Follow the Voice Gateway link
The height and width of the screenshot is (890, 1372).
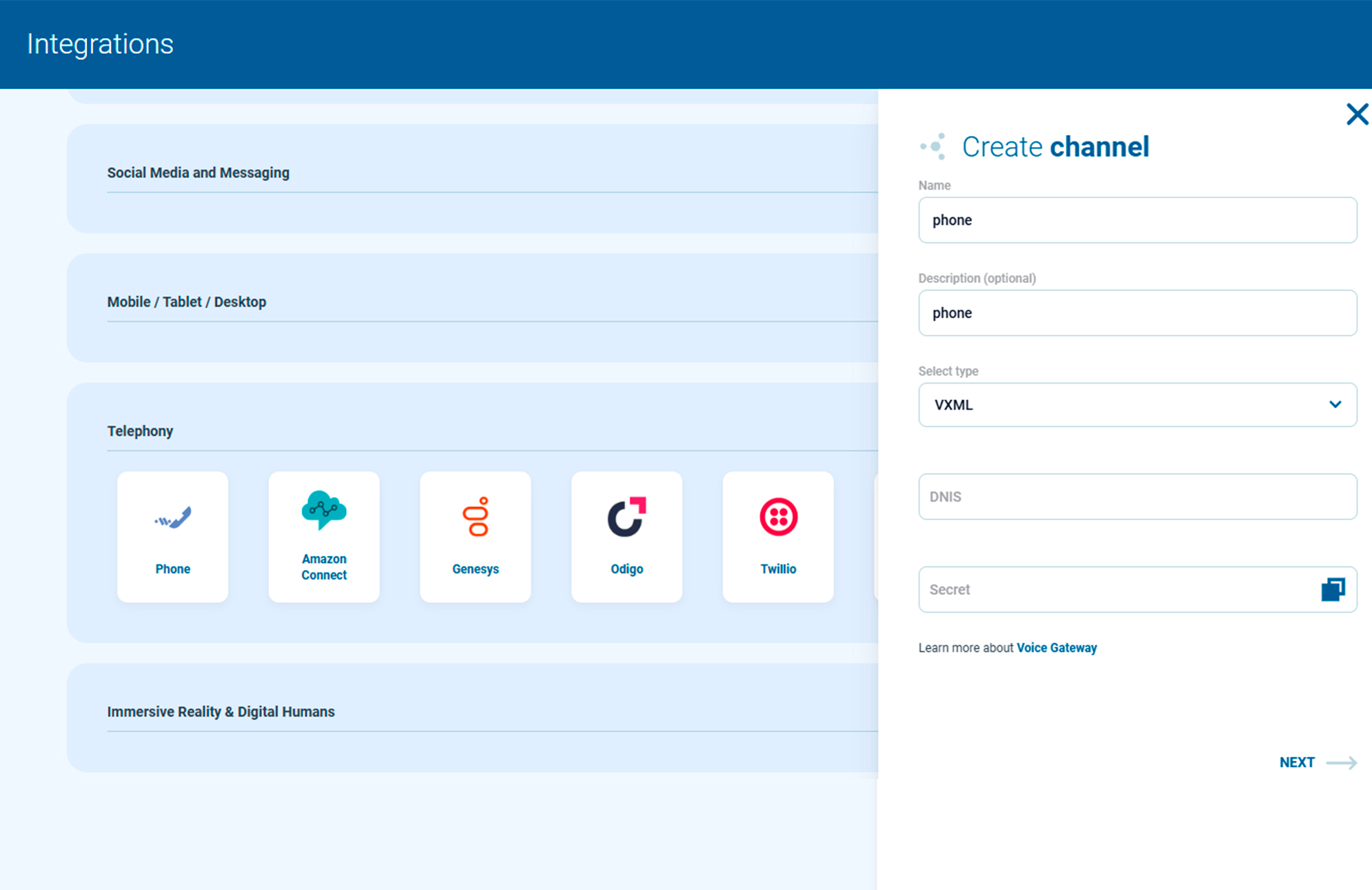point(1056,648)
